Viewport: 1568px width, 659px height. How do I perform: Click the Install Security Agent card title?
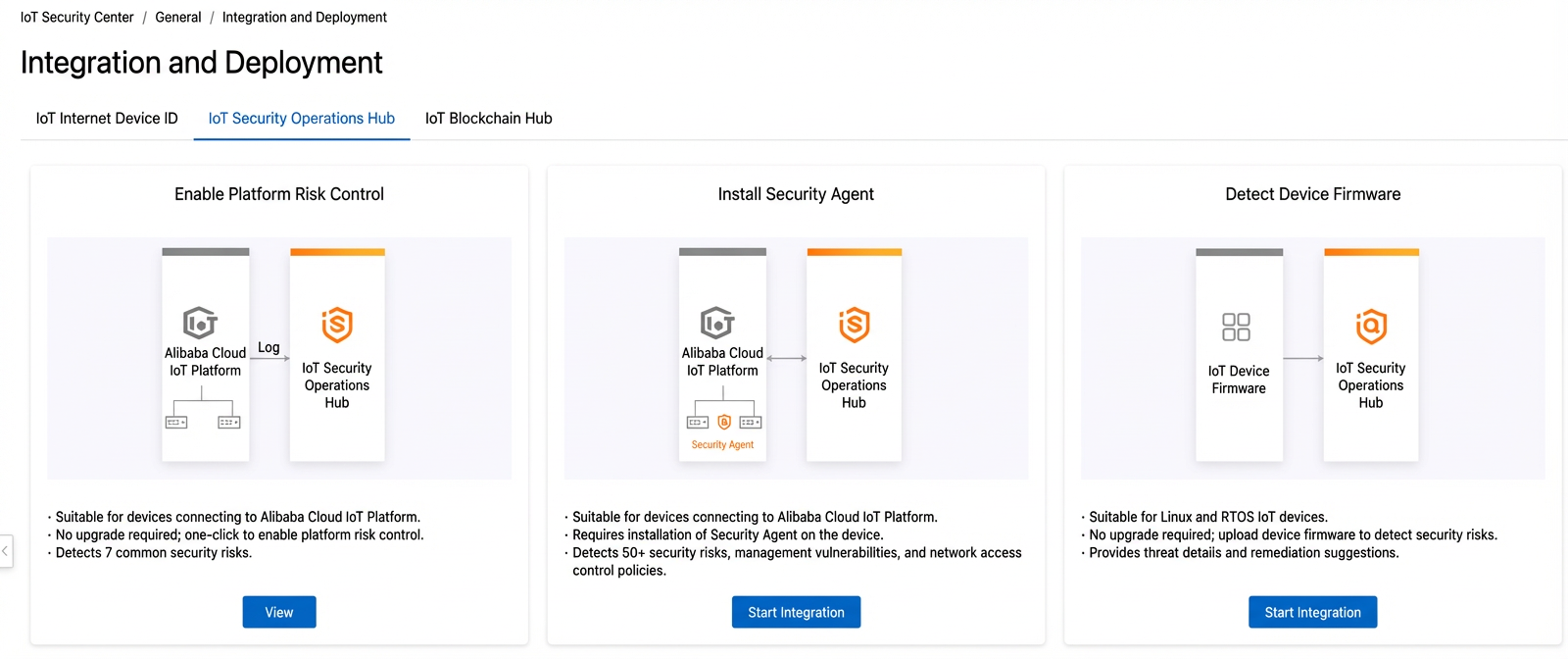click(x=796, y=194)
